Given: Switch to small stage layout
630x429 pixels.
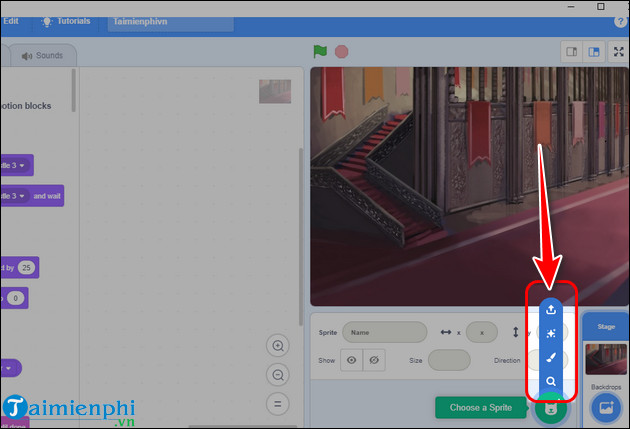Looking at the screenshot, I should pyautogui.click(x=572, y=52).
